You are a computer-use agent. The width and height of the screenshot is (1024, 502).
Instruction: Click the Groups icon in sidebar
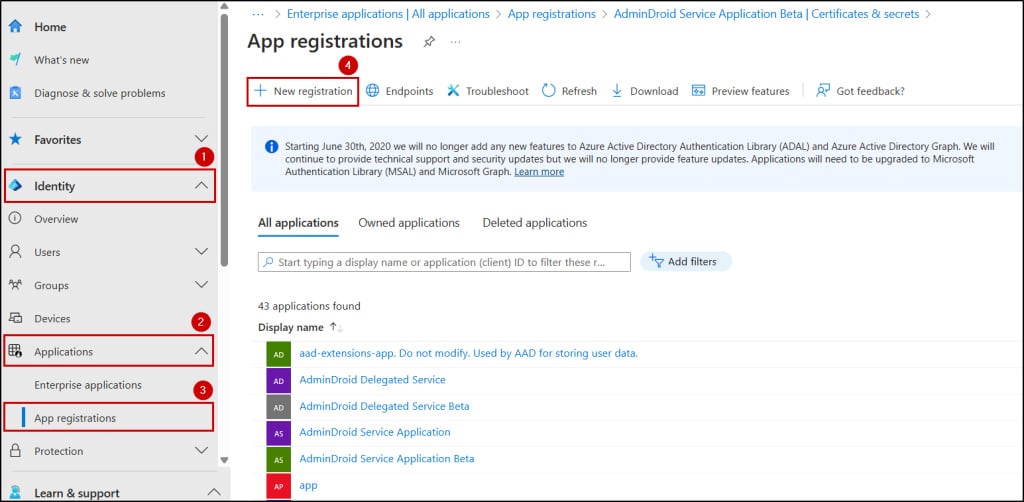(15, 285)
